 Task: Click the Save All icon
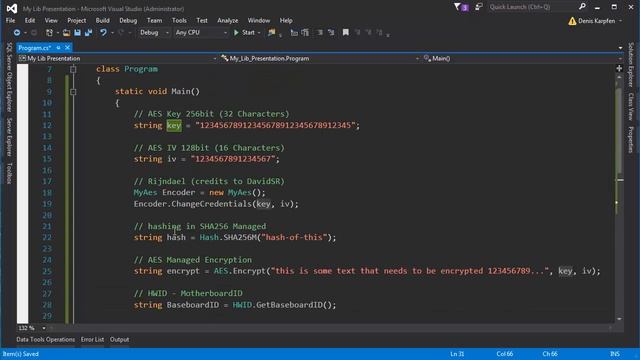tap(88, 32)
